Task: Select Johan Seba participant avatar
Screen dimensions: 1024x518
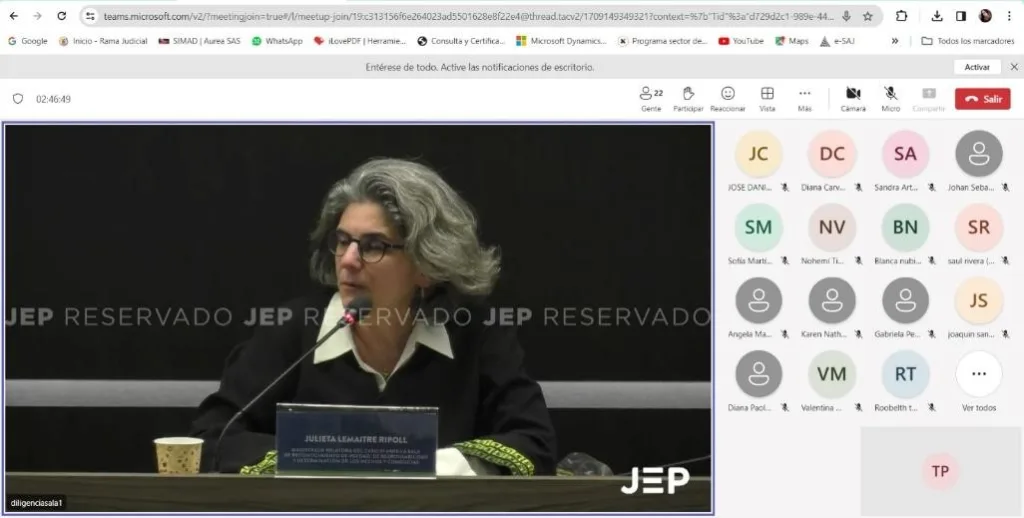Action: (979, 154)
